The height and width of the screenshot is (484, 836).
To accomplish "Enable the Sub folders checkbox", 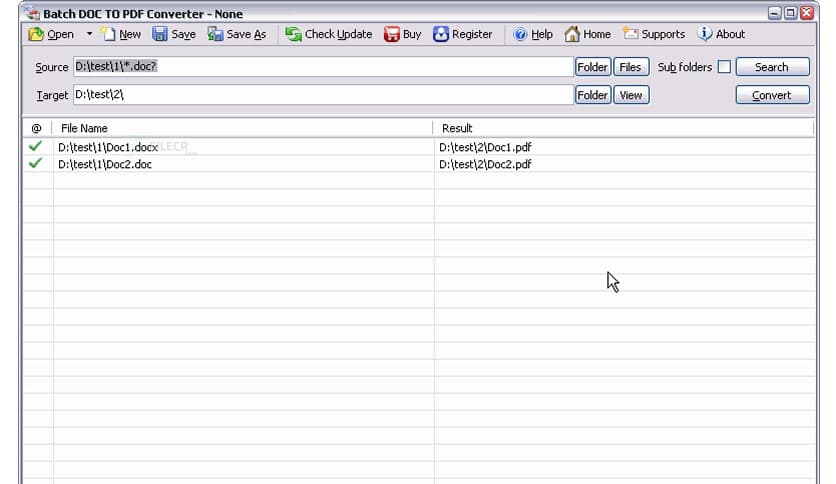I will [724, 67].
